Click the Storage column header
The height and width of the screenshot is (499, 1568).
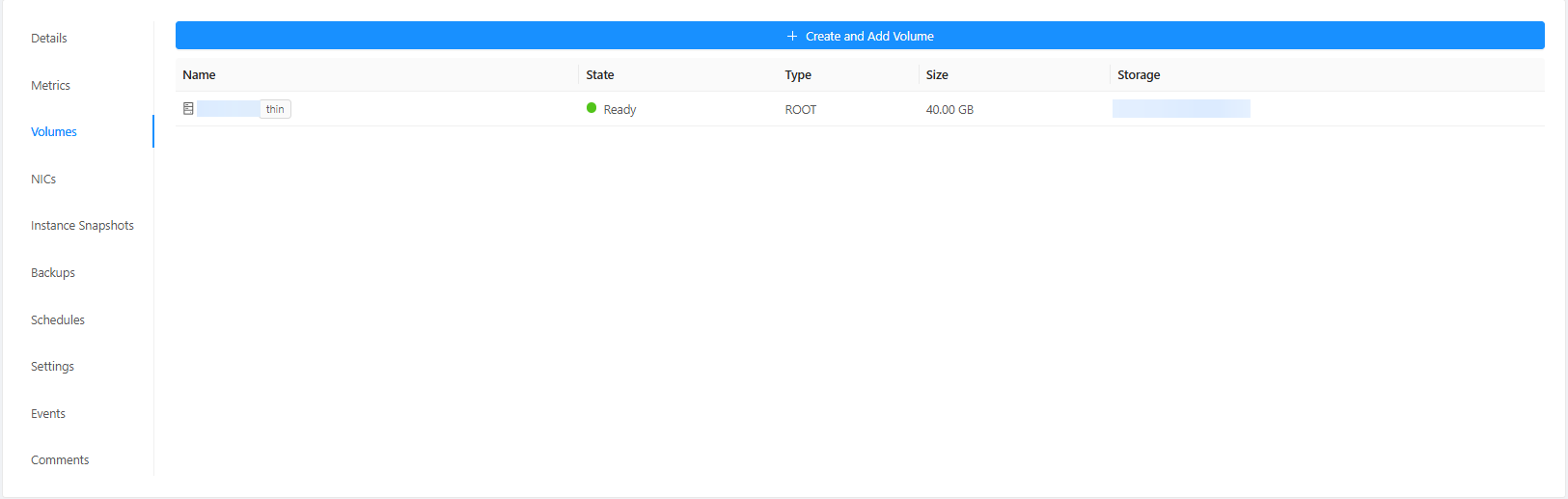click(1139, 75)
